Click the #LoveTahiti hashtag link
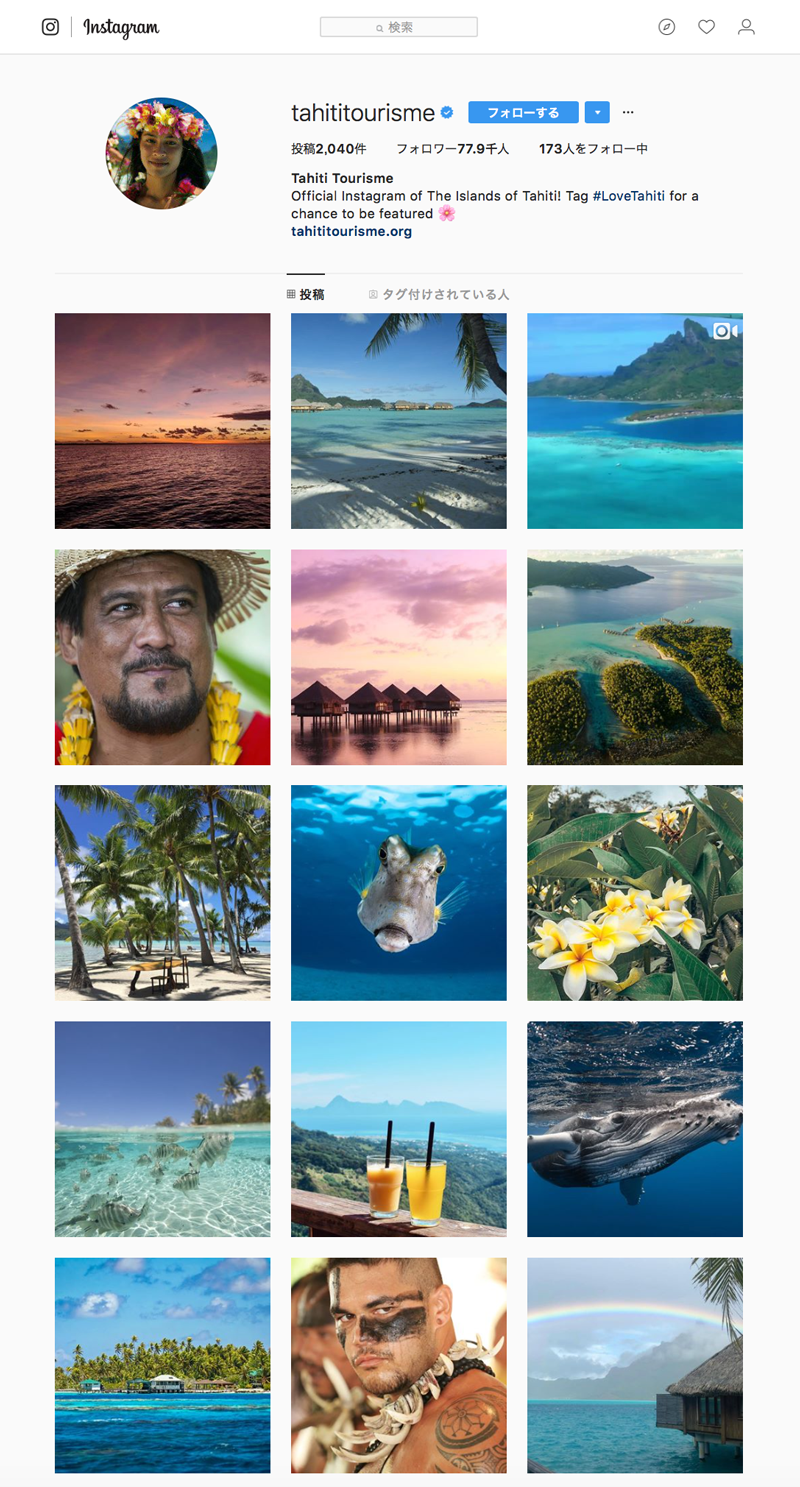 pyautogui.click(x=629, y=196)
